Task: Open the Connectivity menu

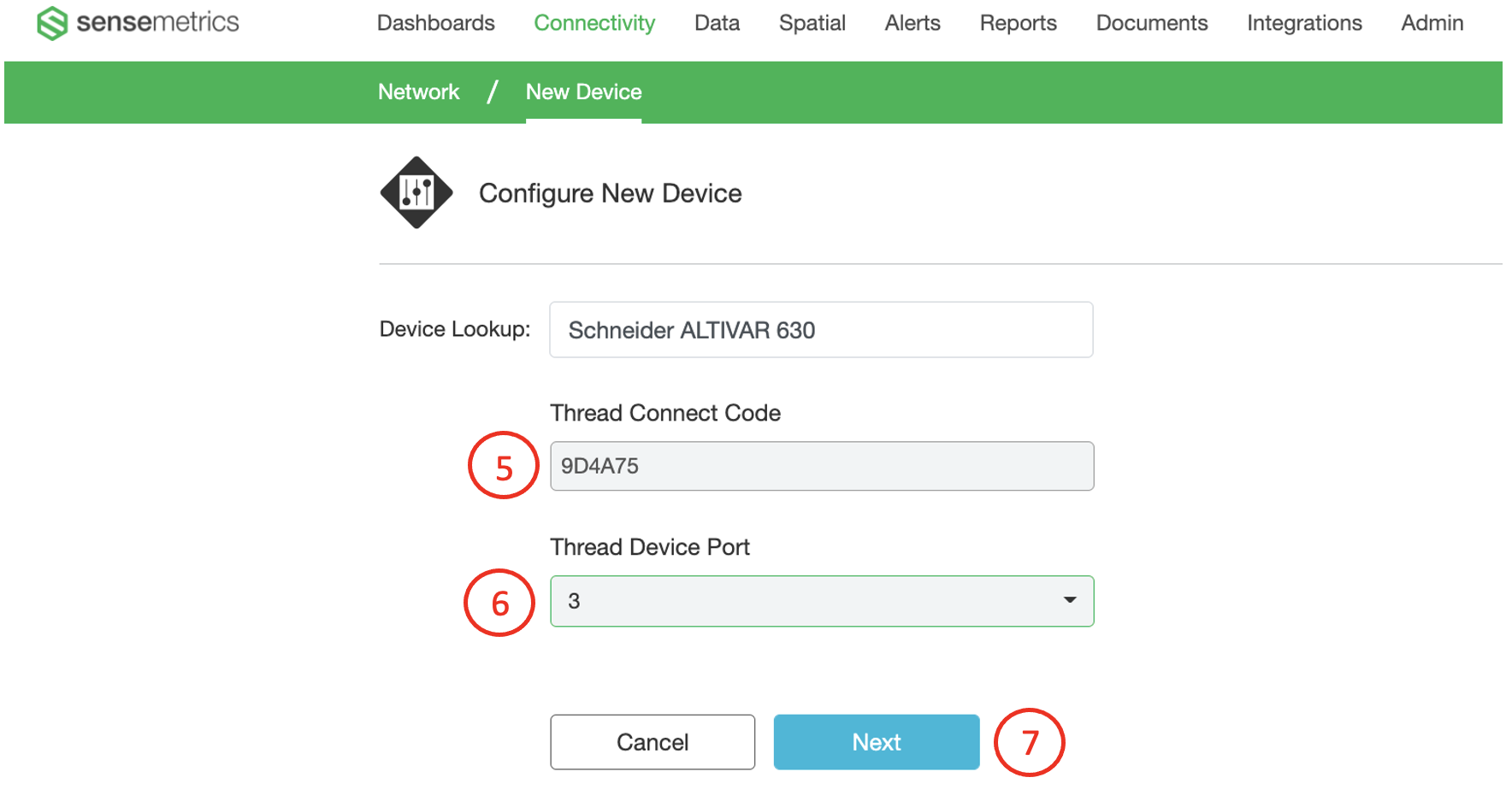Action: click(594, 23)
